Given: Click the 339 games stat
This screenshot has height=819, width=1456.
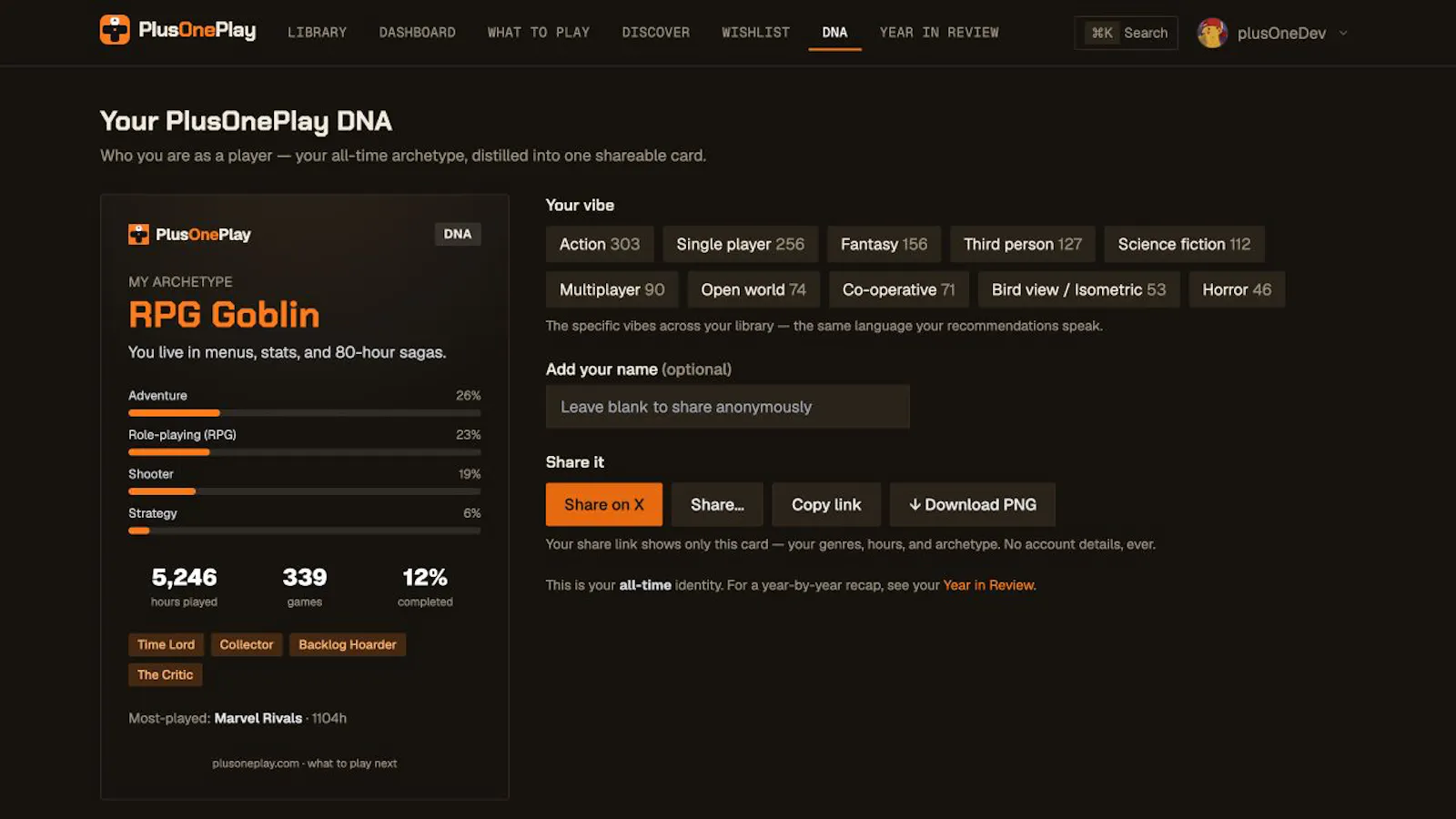Looking at the screenshot, I should click(x=304, y=587).
